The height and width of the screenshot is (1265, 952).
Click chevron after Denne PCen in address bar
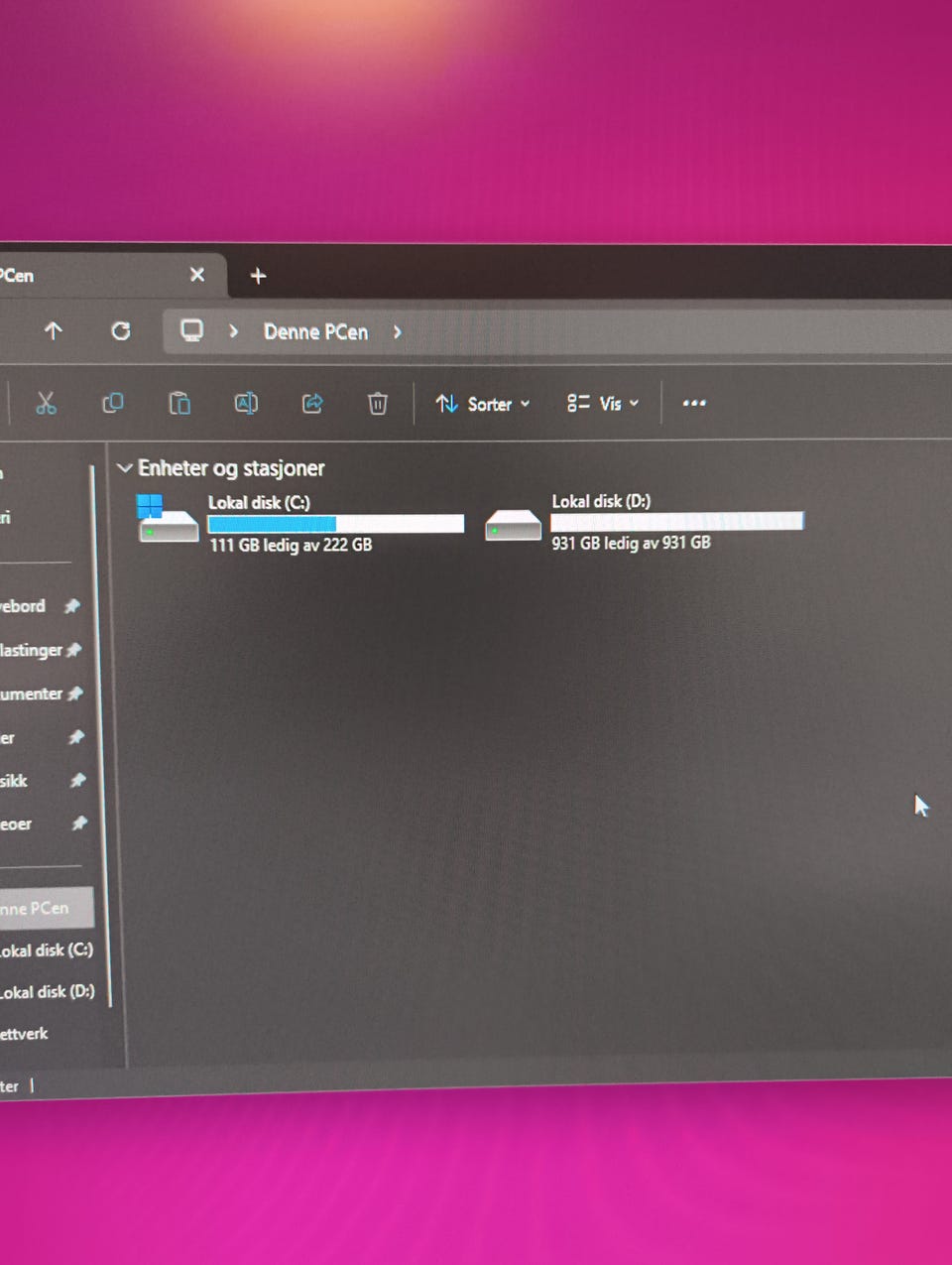click(398, 332)
